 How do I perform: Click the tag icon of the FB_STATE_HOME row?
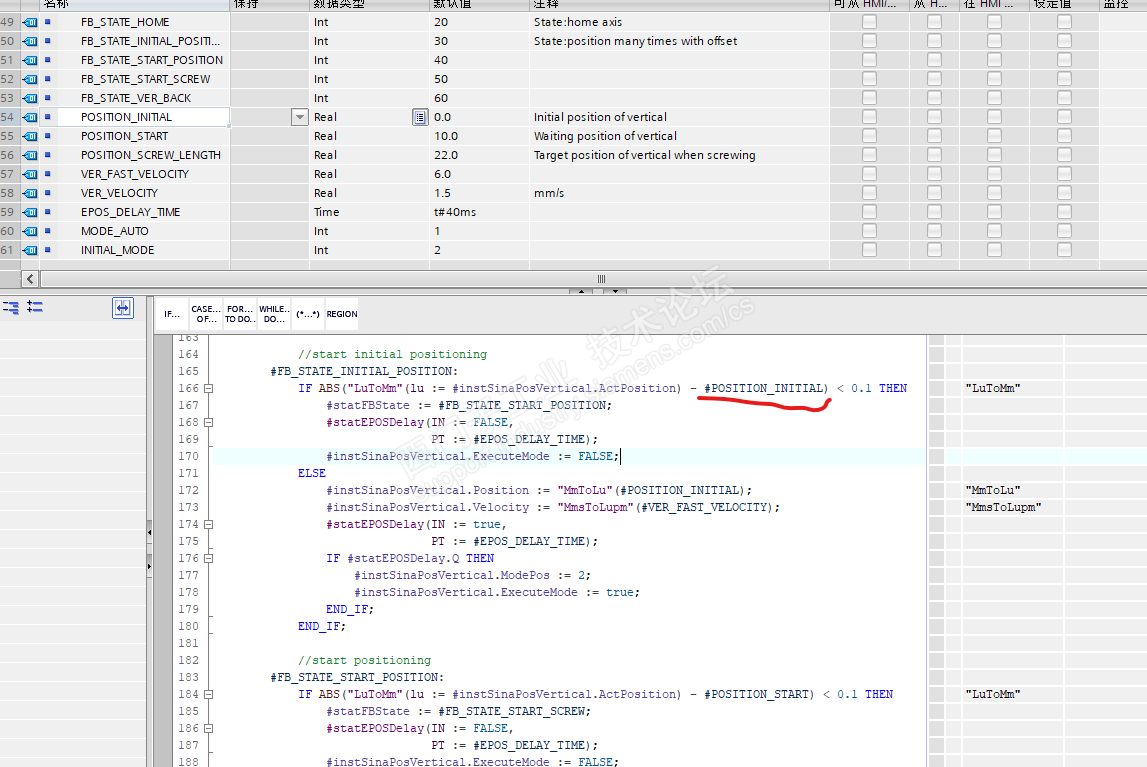tap(30, 22)
